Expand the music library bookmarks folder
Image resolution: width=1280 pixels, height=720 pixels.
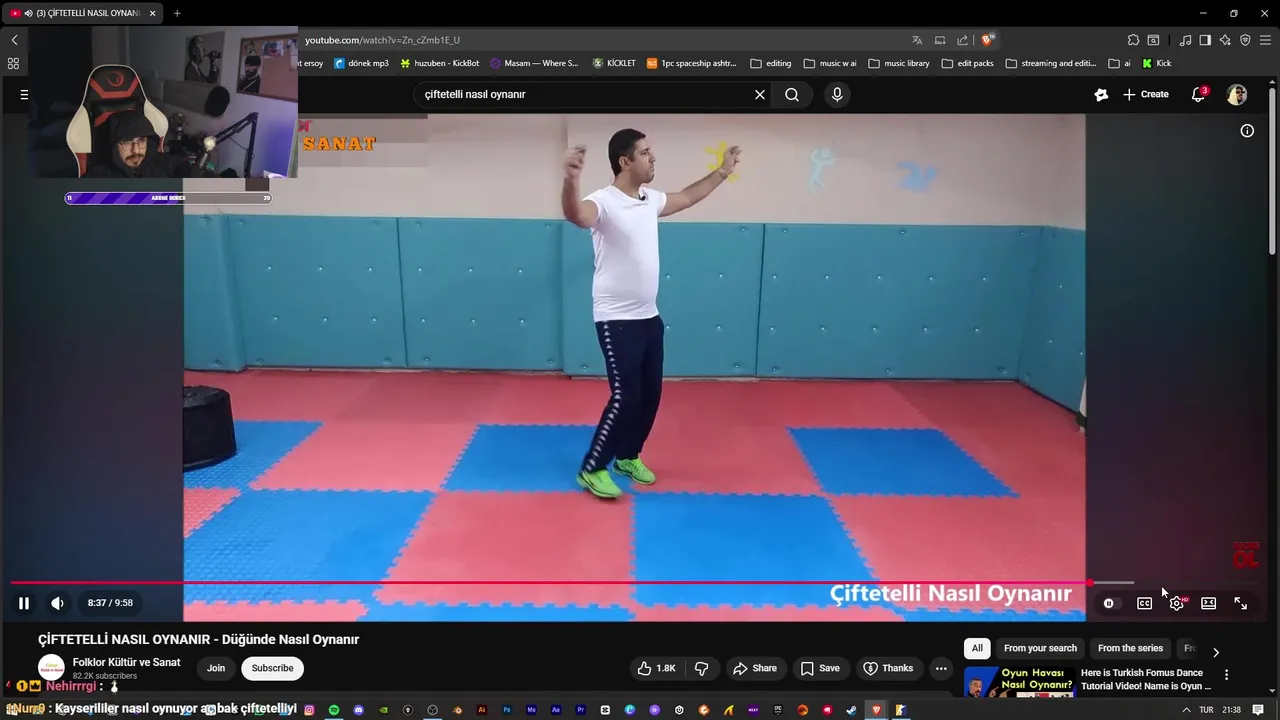[x=899, y=63]
